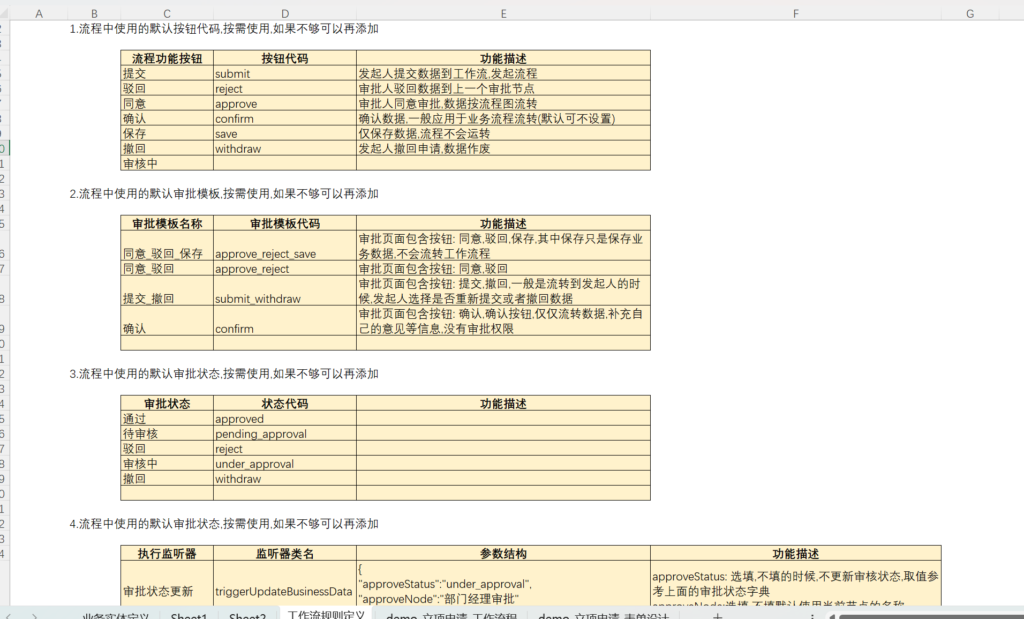Click the description starting '审批页面包含按钮: 提交,撤回'
Screen dimensions: 1024x619
pyautogui.click(x=504, y=291)
